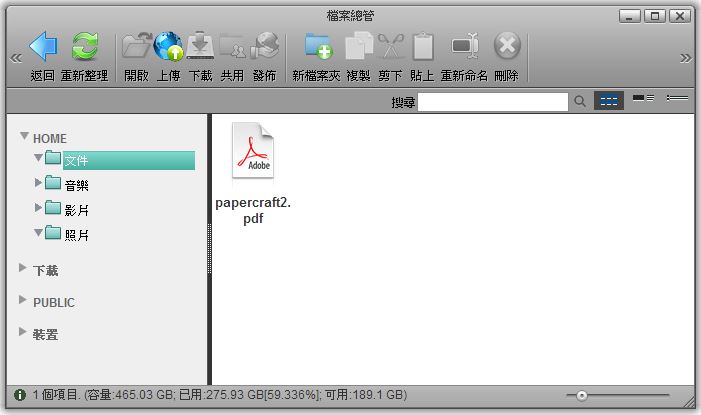Screen dimensions: 701x415
Task: Select the 照片 folder in the tree
Action: click(77, 235)
